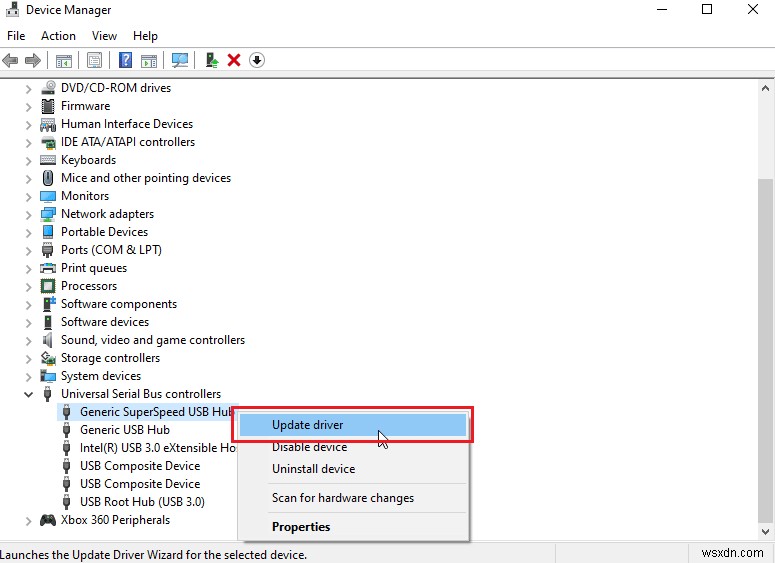Image resolution: width=775 pixels, height=563 pixels.
Task: Click the blue Help toolbar icon
Action: pos(126,60)
